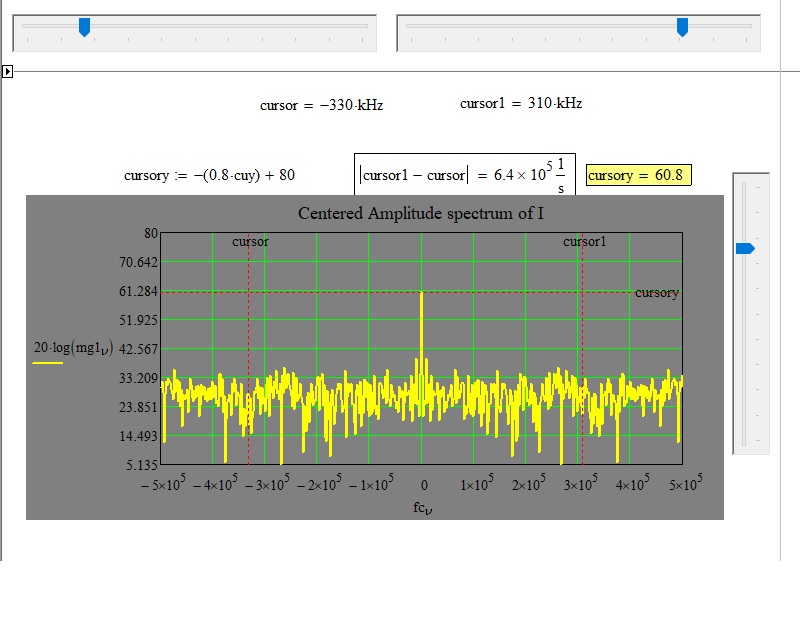Select the right horizontal slider thumb
This screenshot has height=626, width=800.
[683, 28]
